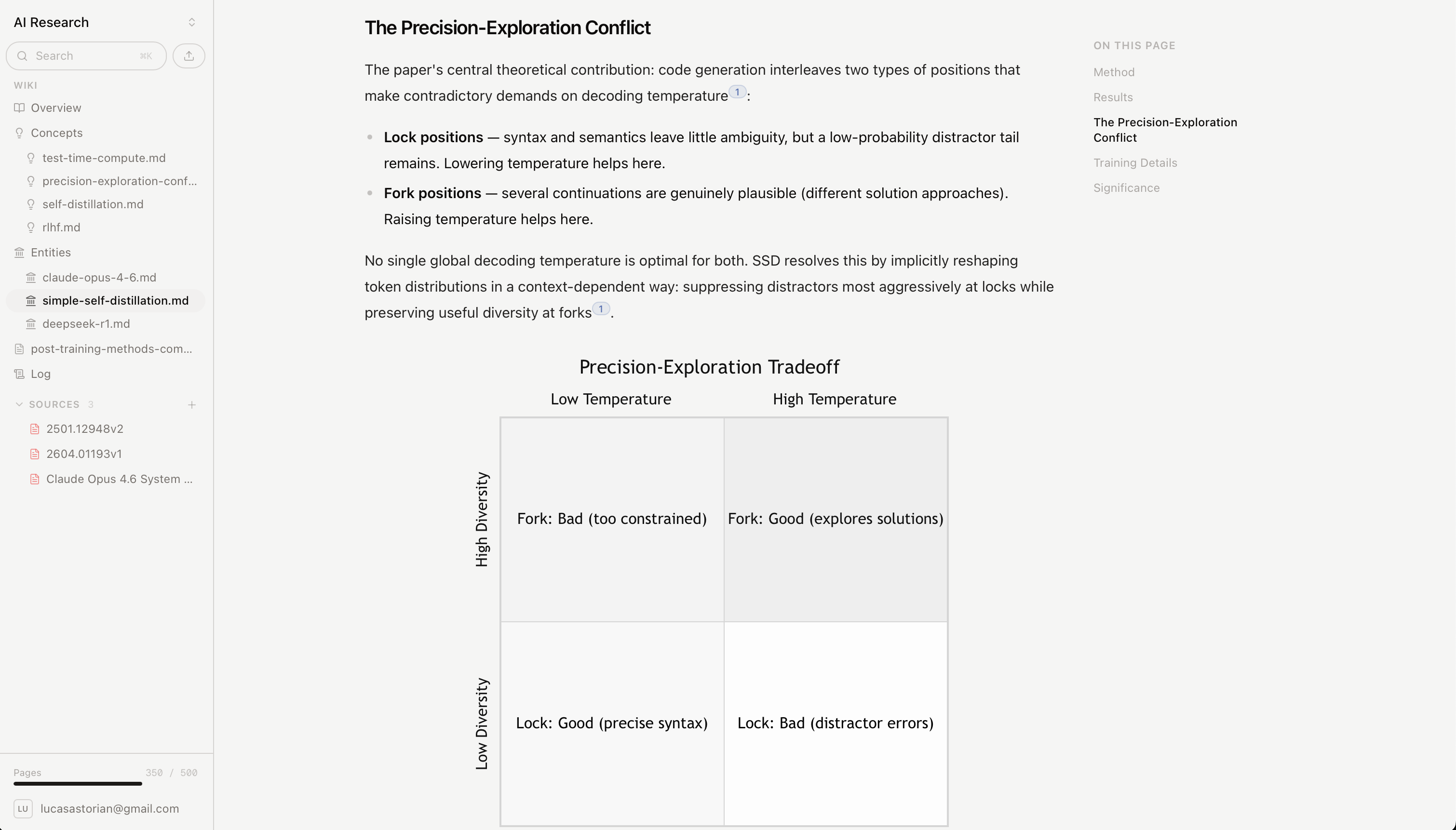Select the Entities section bank icon
The height and width of the screenshot is (830, 1456).
click(x=19, y=252)
